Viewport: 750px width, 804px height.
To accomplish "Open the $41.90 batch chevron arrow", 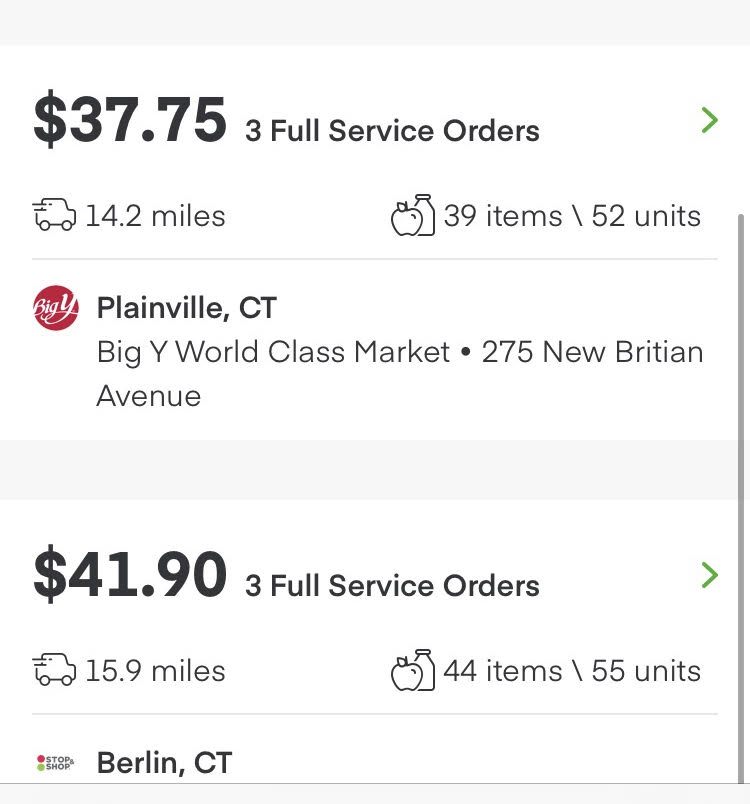I will pyautogui.click(x=710, y=575).
